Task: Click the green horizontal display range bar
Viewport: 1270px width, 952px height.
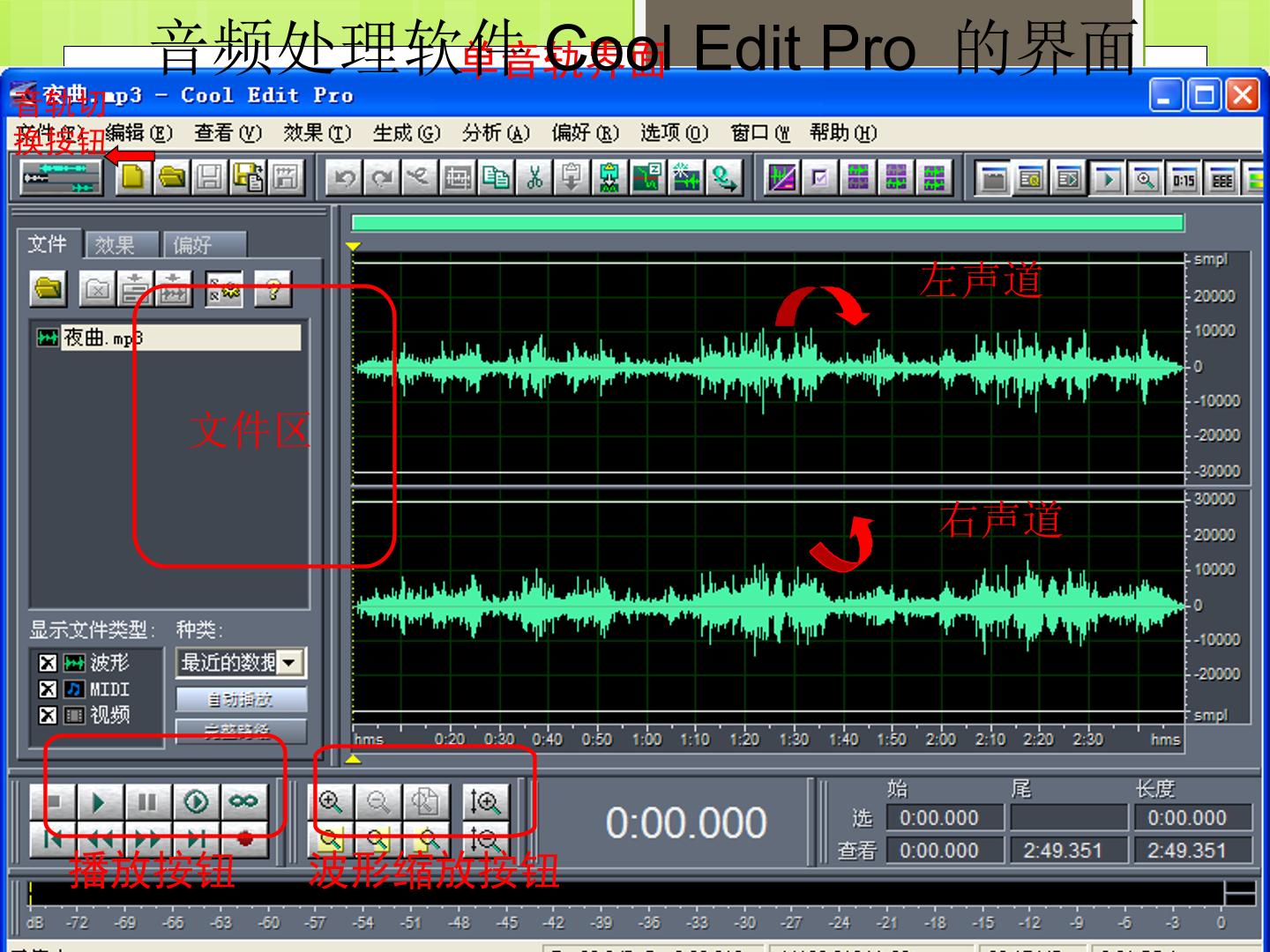Action: tap(767, 223)
